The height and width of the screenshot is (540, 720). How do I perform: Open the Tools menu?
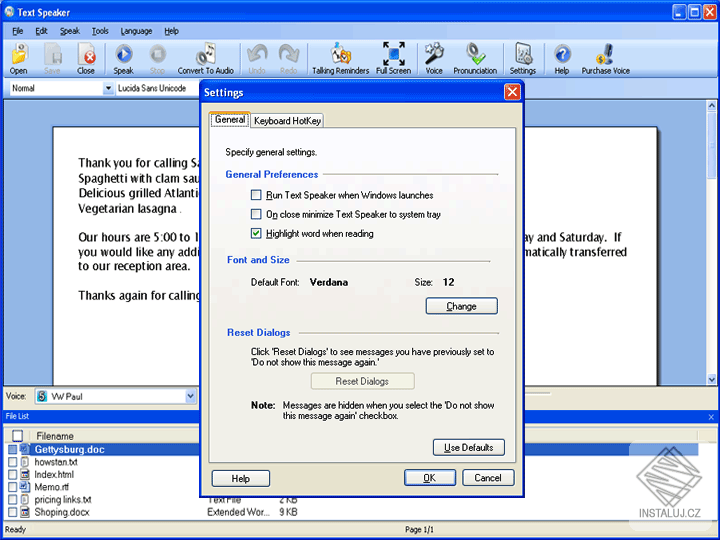100,31
